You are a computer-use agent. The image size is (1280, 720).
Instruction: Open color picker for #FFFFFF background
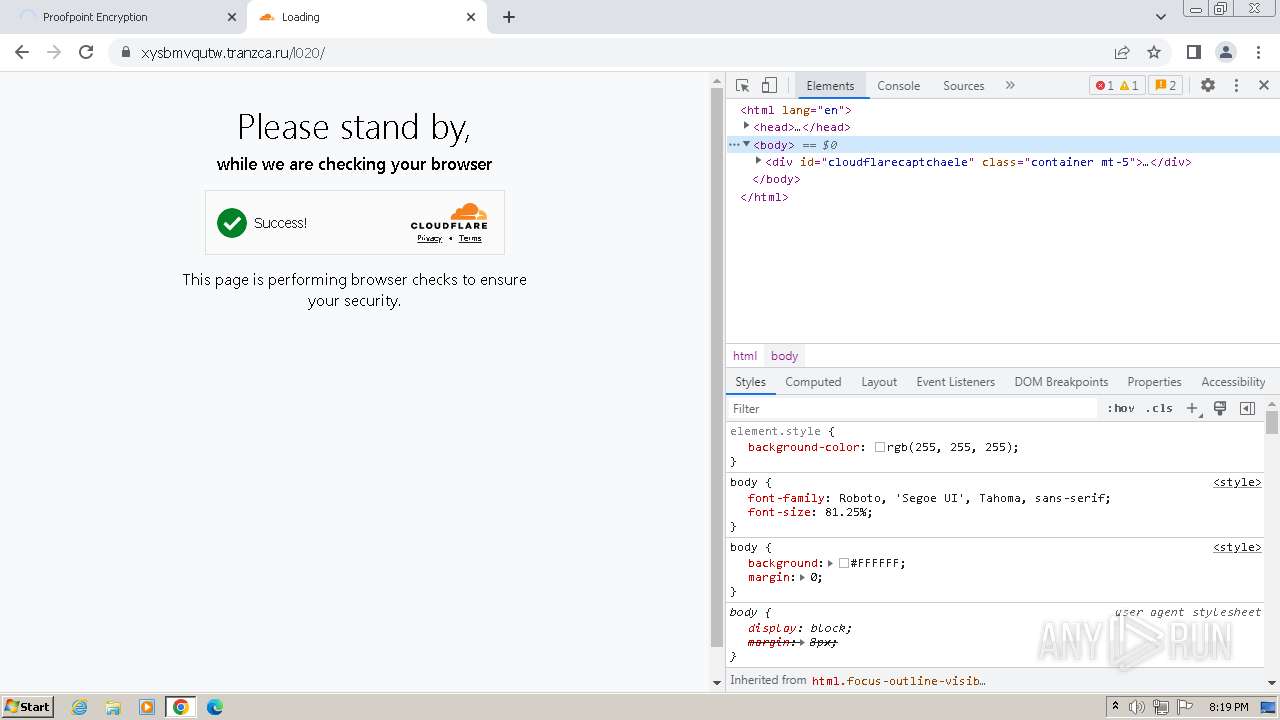844,563
